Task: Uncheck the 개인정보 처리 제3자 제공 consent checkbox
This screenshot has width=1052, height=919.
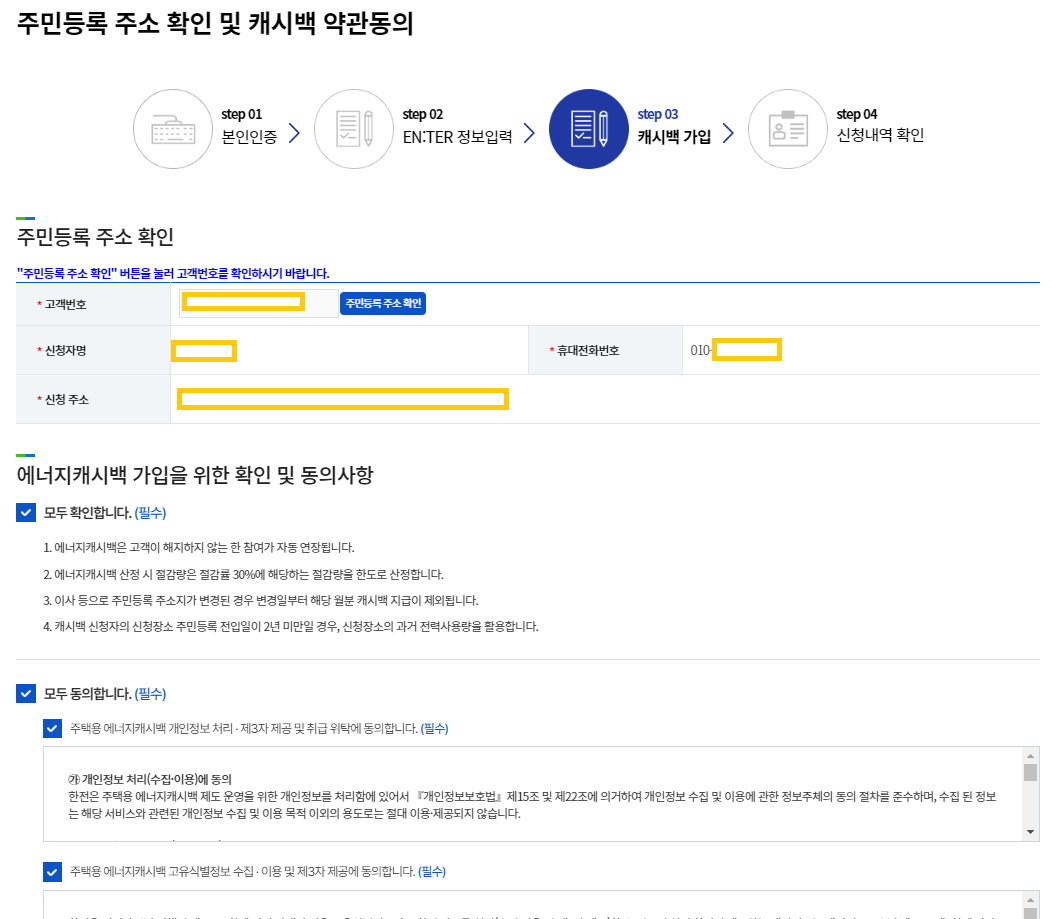Action: (x=52, y=728)
